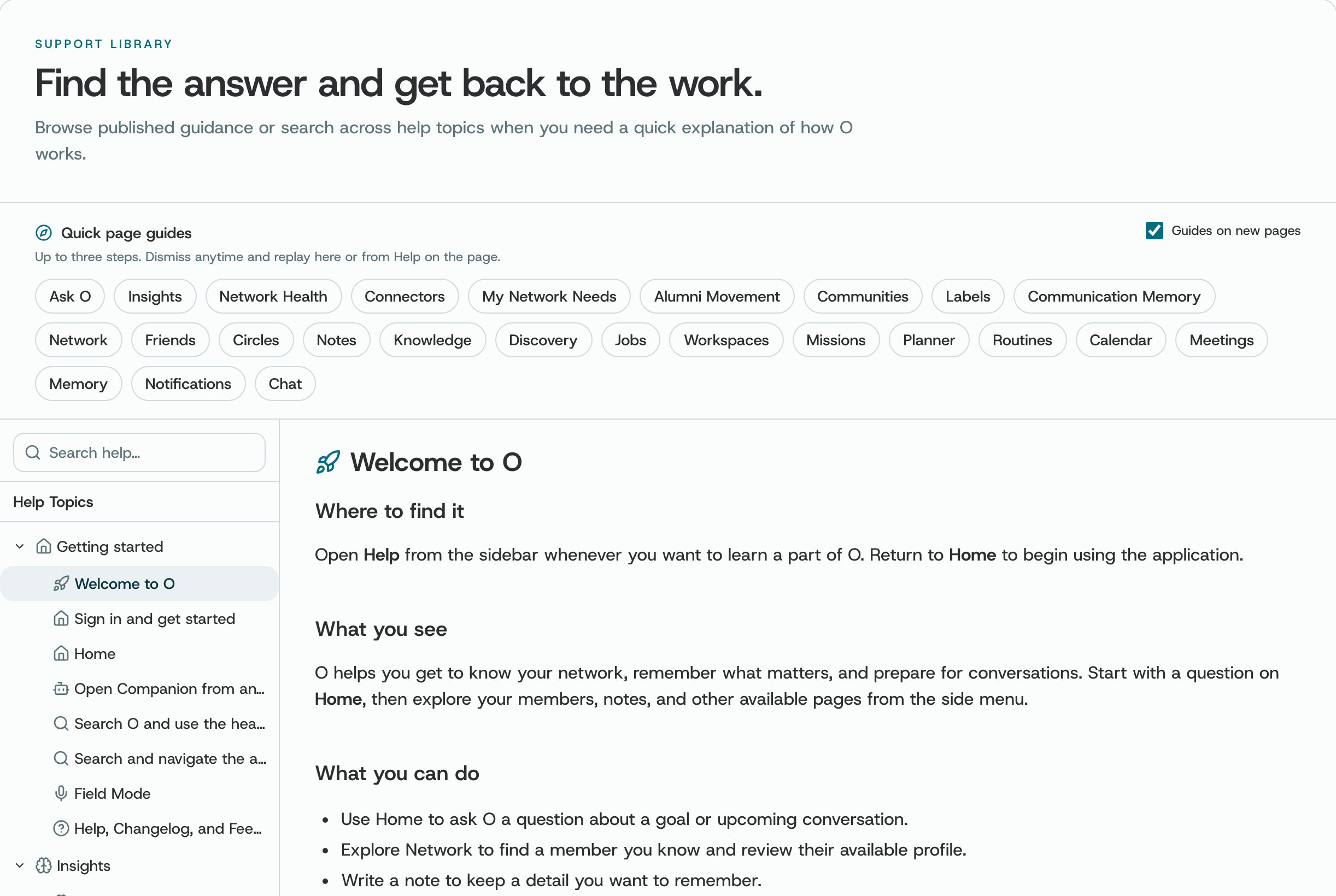The height and width of the screenshot is (896, 1336).
Task: Open the Missions quick guide
Action: tap(836, 340)
